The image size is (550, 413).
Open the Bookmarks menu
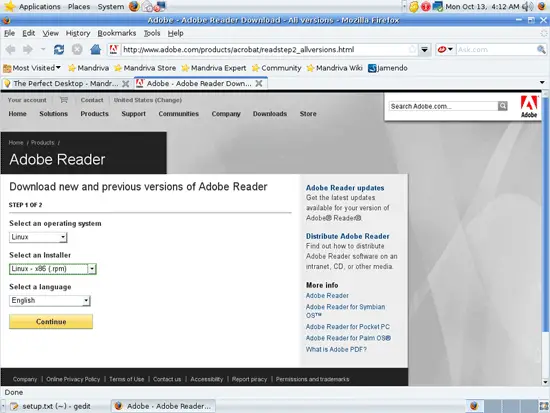point(117,33)
